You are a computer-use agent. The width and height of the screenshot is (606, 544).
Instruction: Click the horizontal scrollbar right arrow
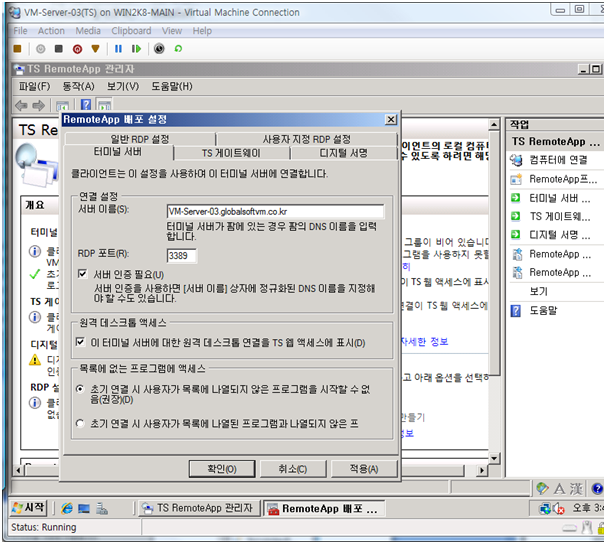(482, 470)
